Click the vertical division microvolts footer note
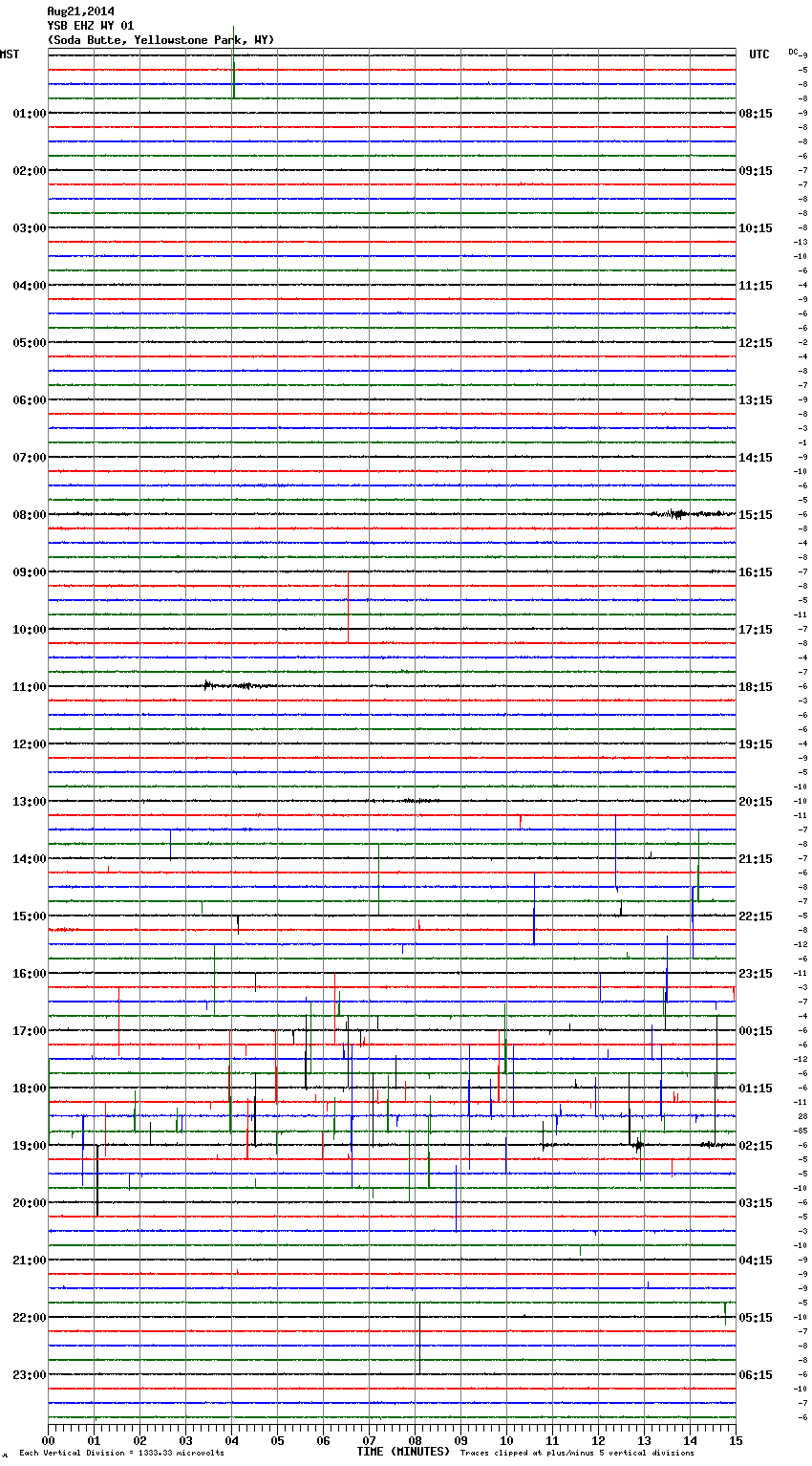 point(121,1454)
